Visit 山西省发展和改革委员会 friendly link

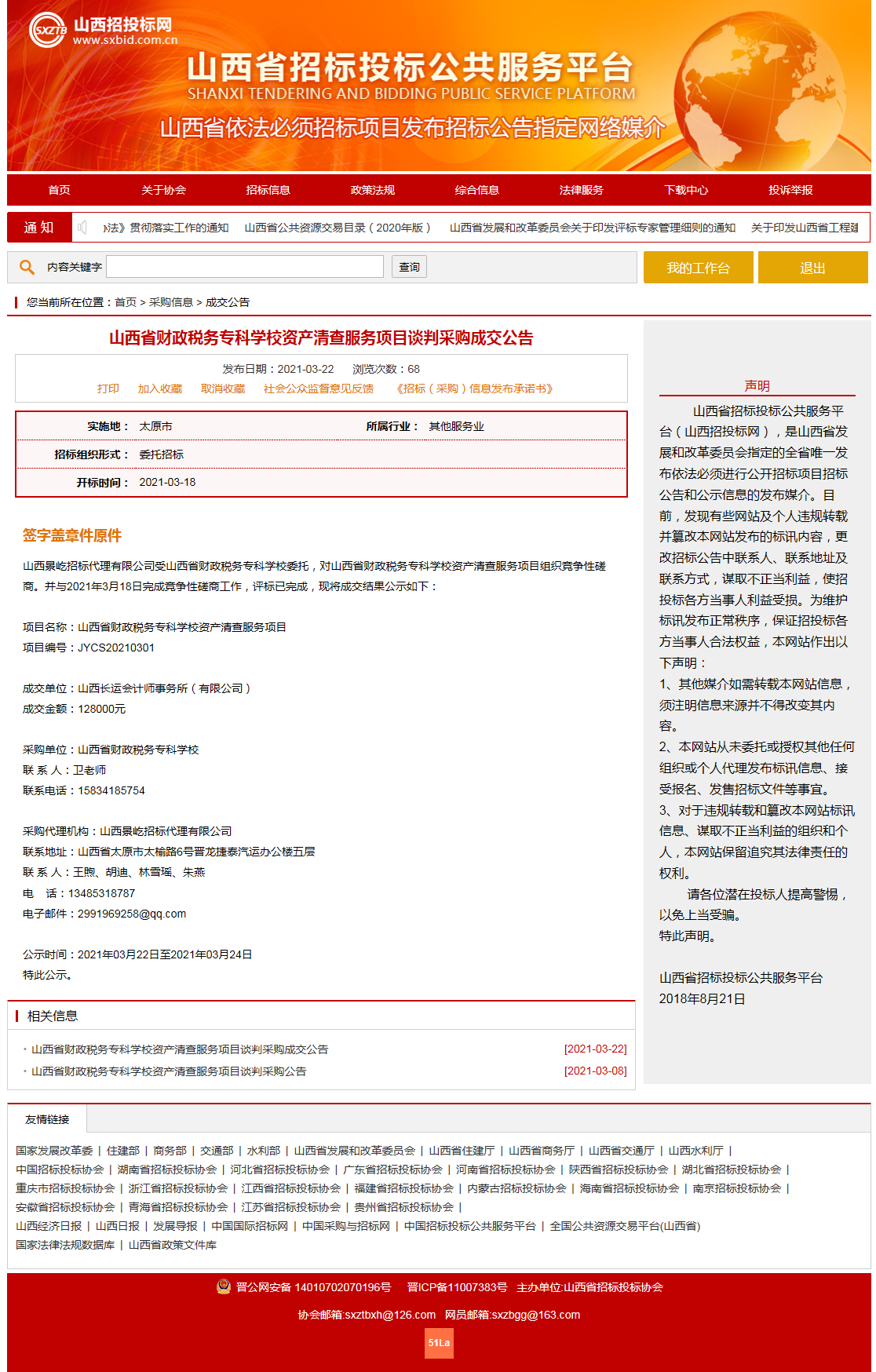click(354, 1151)
